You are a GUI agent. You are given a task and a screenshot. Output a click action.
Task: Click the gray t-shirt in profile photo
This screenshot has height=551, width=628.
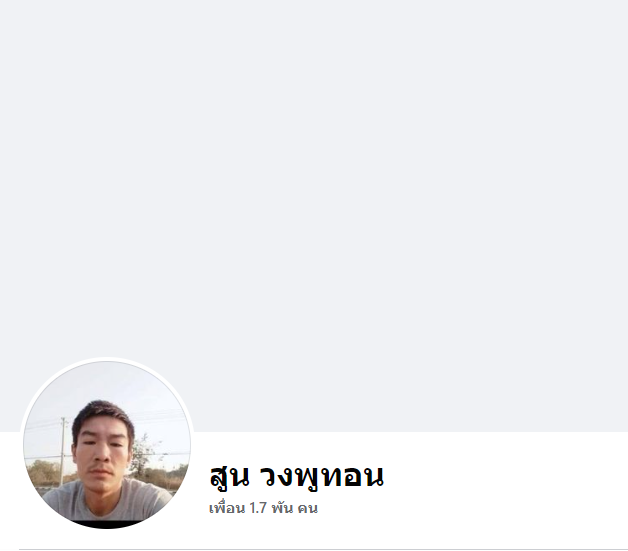point(106,501)
